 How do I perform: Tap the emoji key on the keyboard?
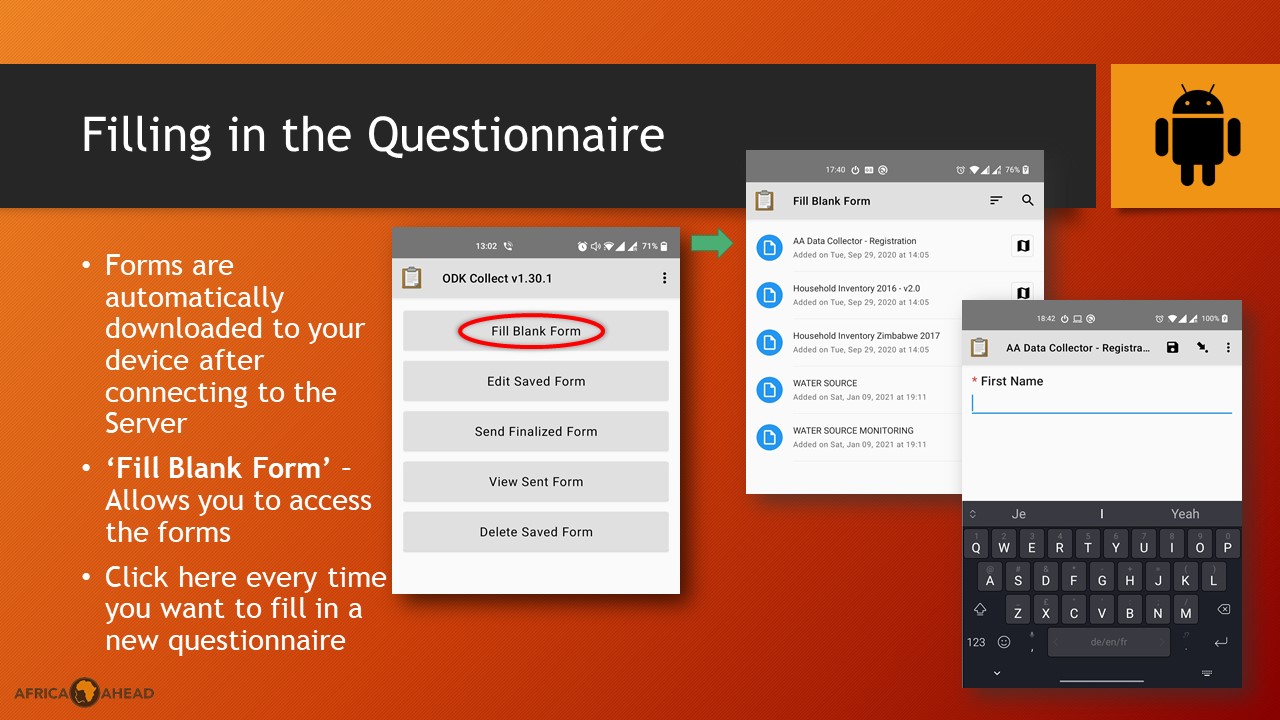point(1004,642)
